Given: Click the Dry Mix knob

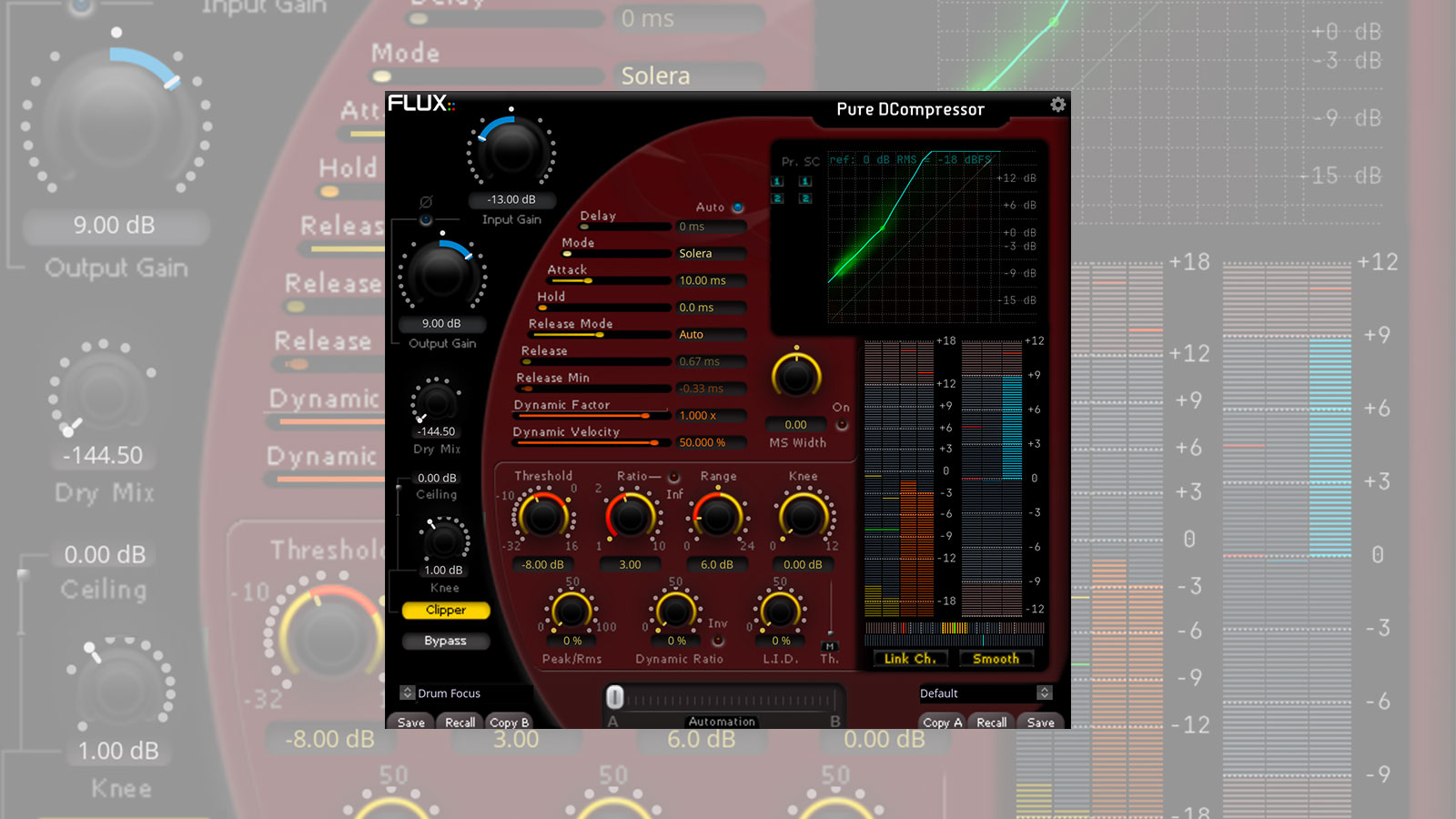Looking at the screenshot, I should (436, 401).
